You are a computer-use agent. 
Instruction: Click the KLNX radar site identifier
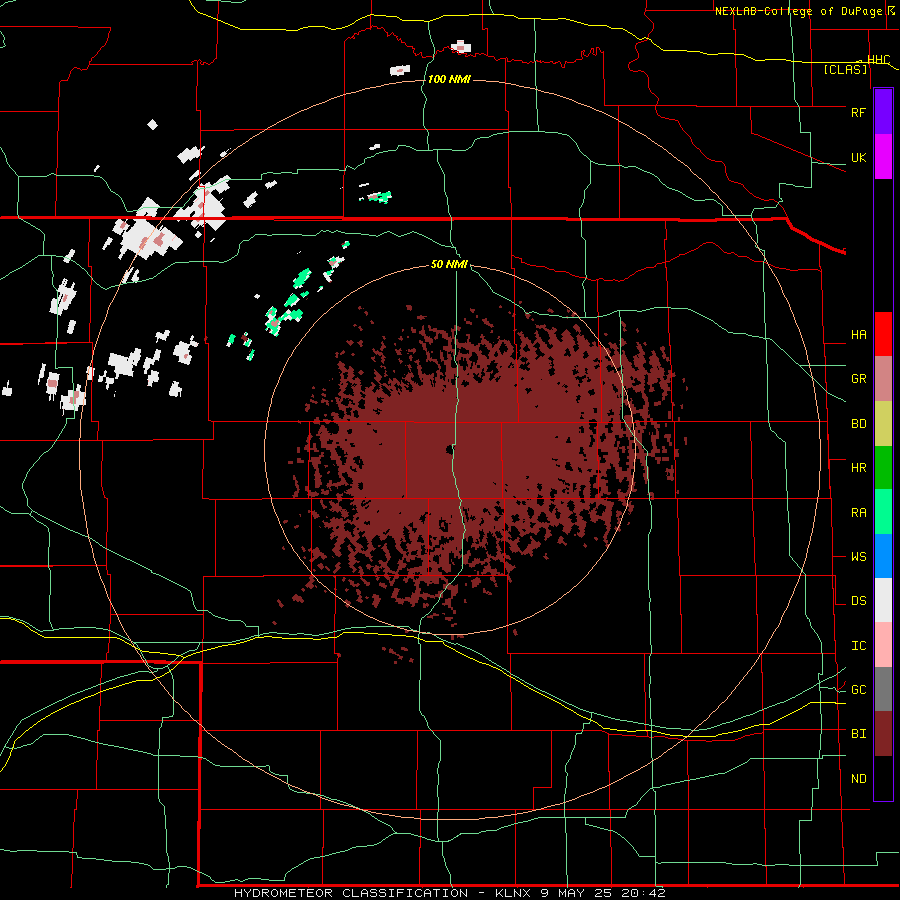(x=513, y=893)
